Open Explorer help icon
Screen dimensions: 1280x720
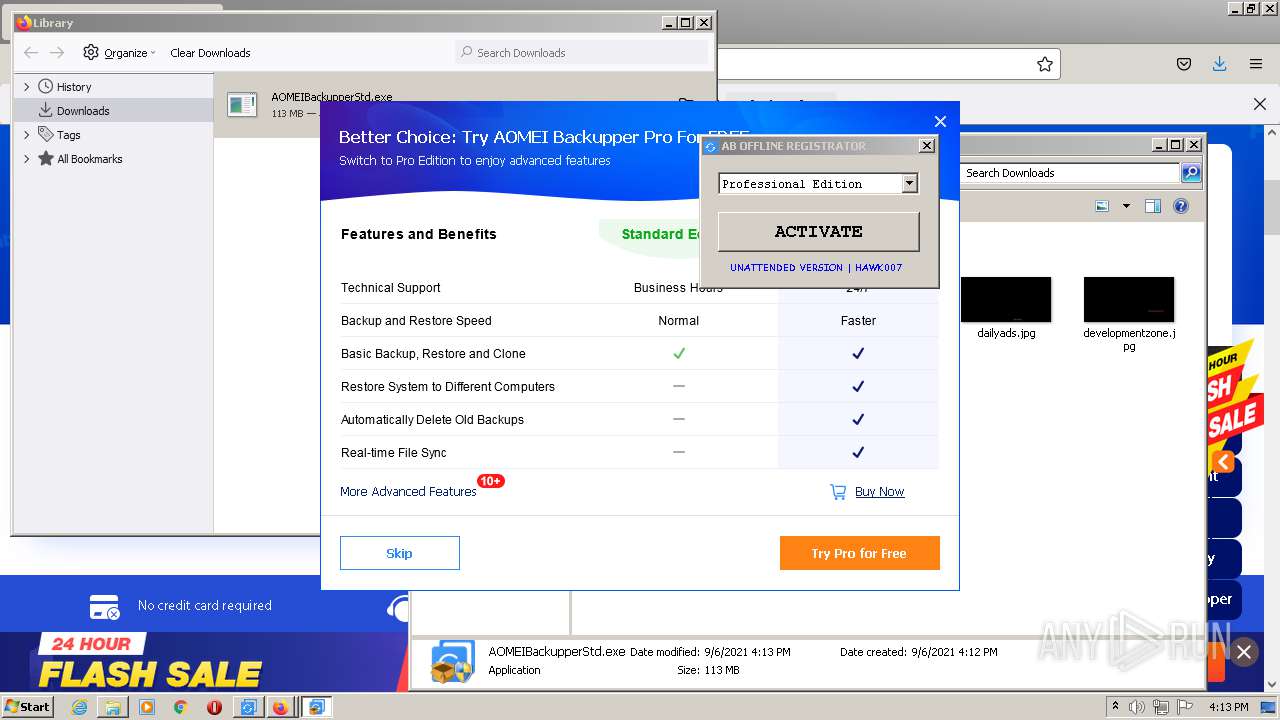click(x=1181, y=206)
